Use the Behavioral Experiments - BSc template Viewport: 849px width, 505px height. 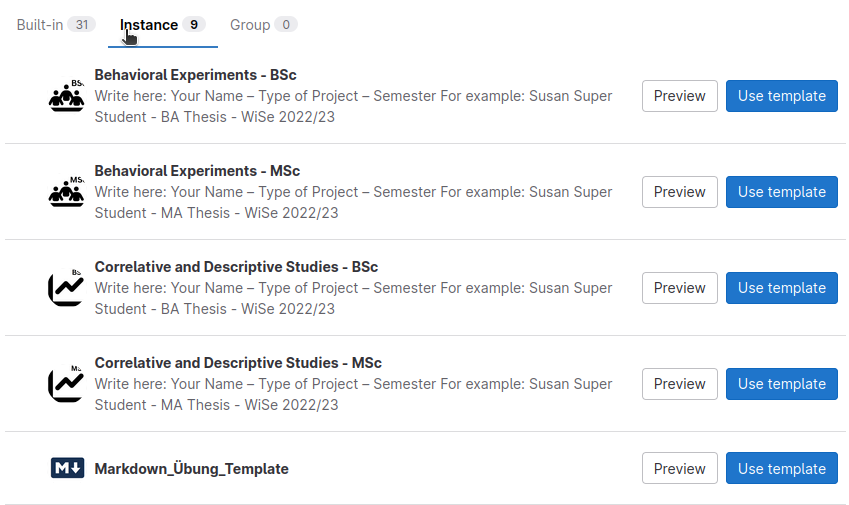click(x=781, y=96)
